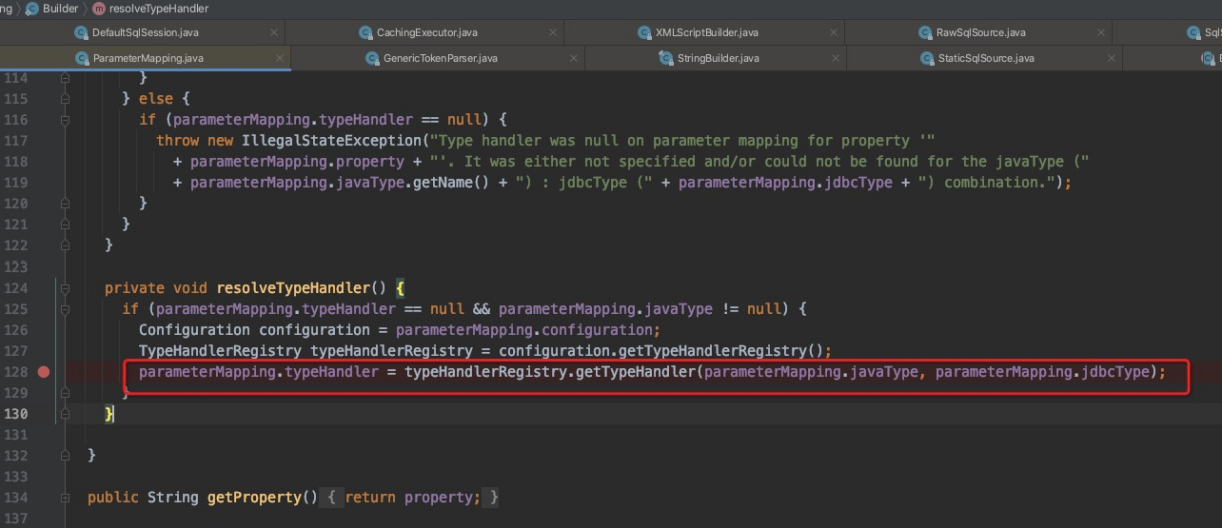Click resolveTypeHandler method declaration name
The width and height of the screenshot is (1222, 528).
click(x=293, y=288)
